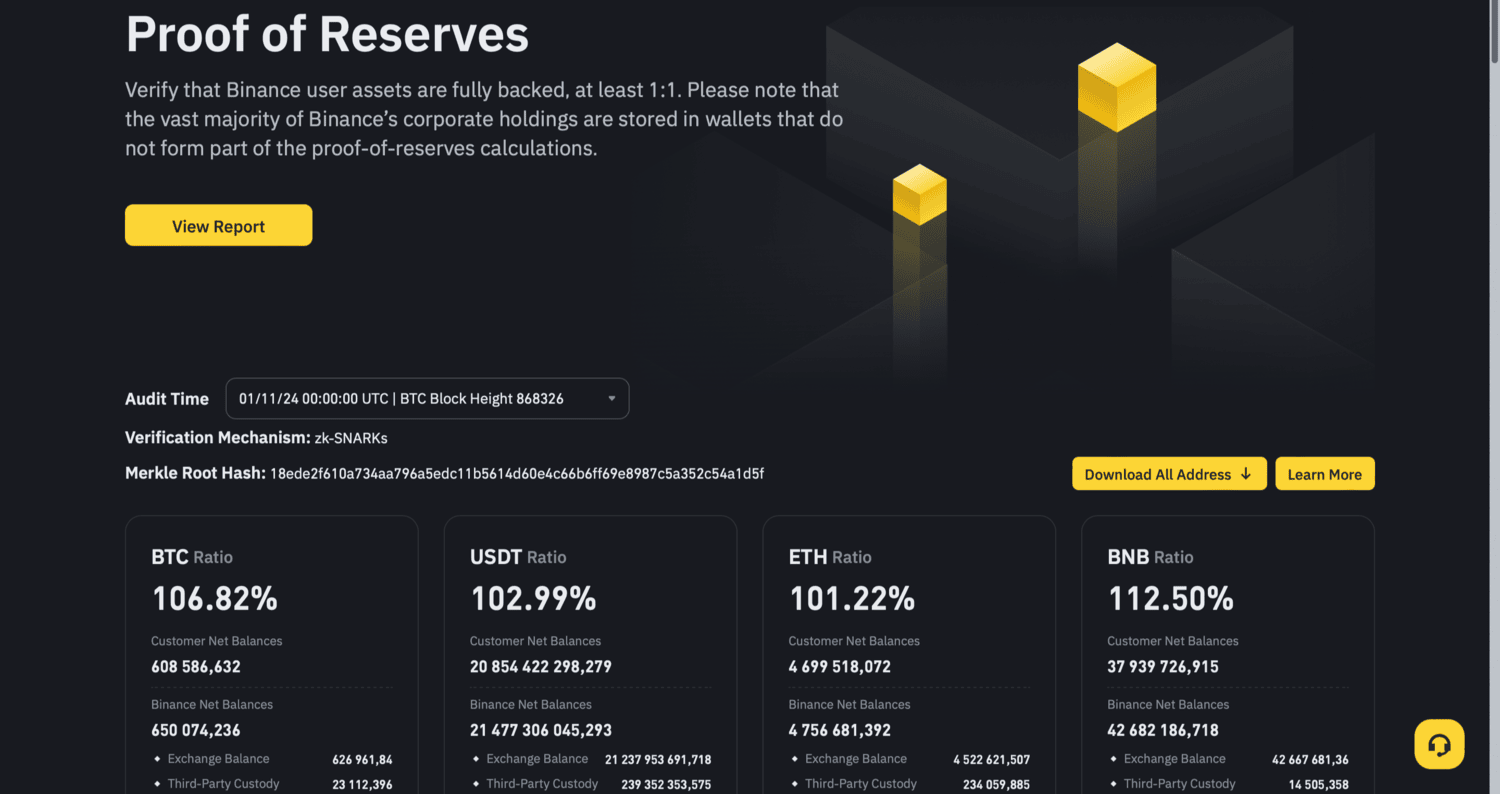
Task: Open the support chat headset icon
Action: (x=1439, y=745)
